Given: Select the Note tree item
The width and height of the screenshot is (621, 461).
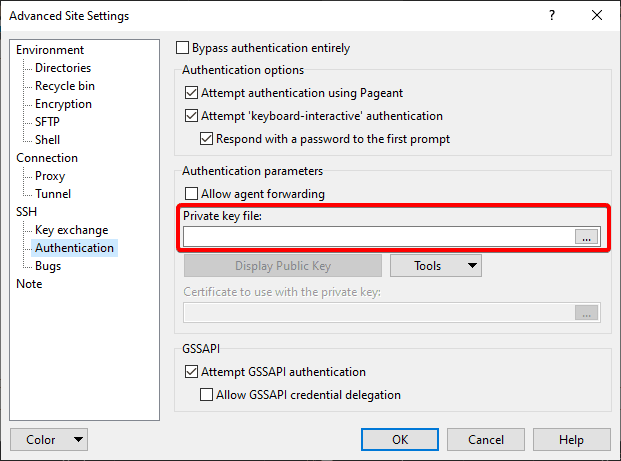Looking at the screenshot, I should tap(29, 284).
